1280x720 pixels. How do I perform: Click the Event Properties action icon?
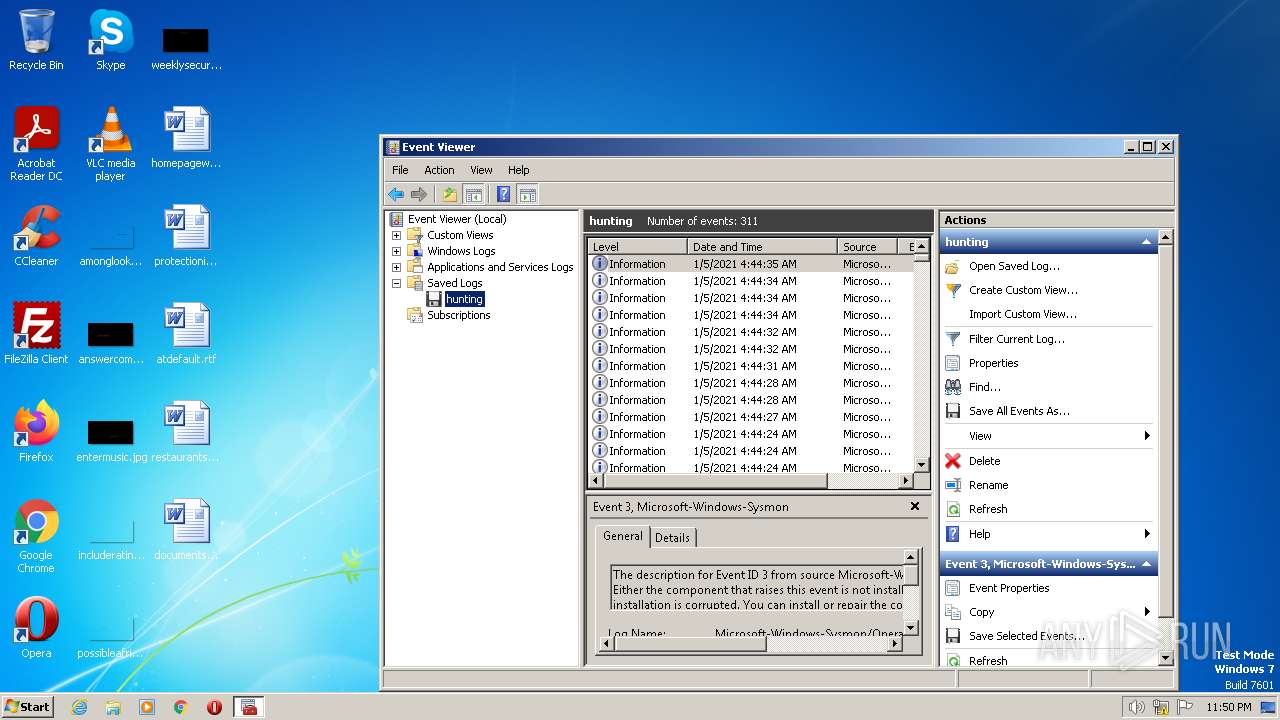[x=953, y=588]
